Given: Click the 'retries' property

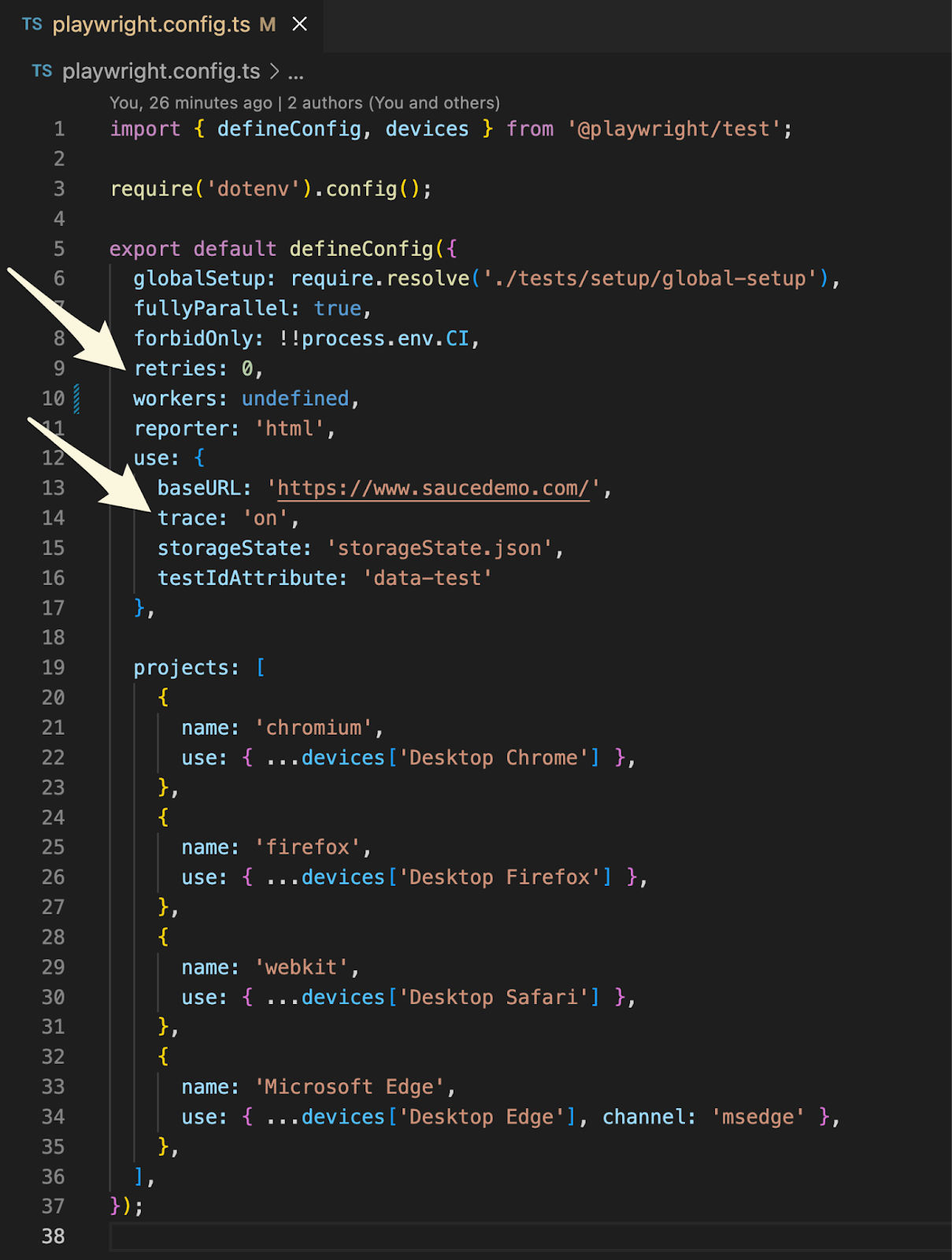Looking at the screenshot, I should tap(175, 369).
